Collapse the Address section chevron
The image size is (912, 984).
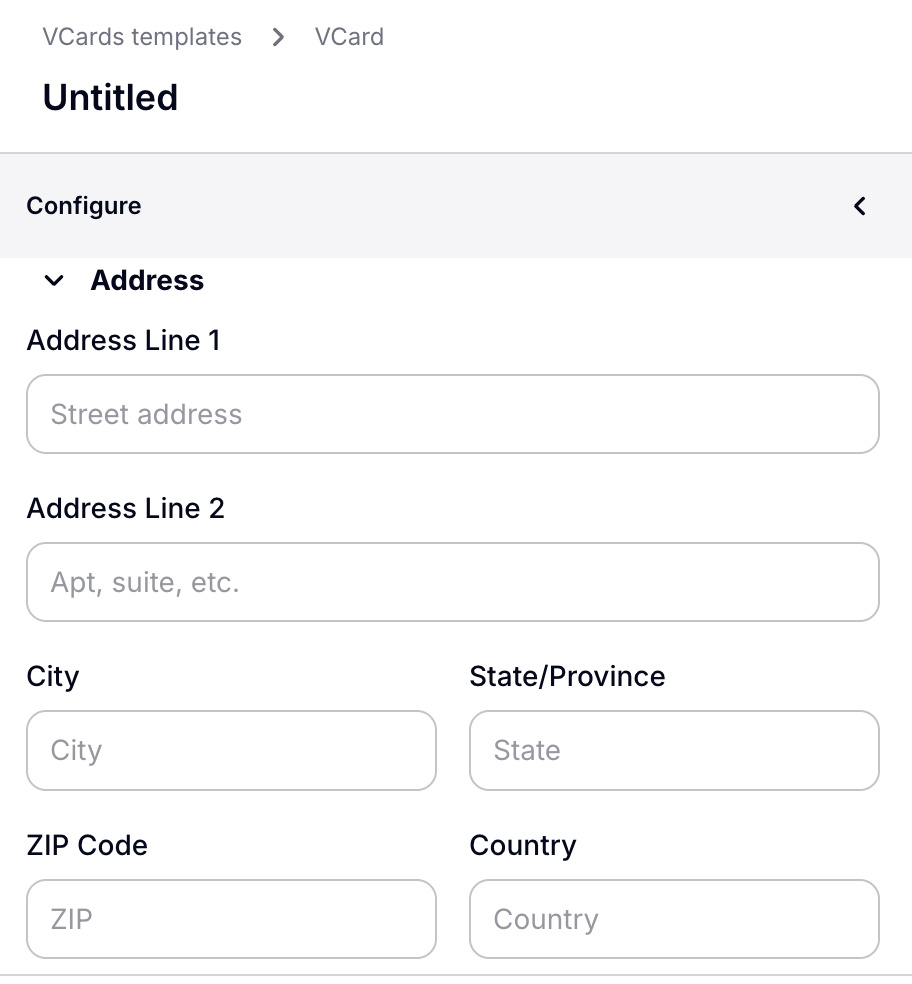point(54,281)
